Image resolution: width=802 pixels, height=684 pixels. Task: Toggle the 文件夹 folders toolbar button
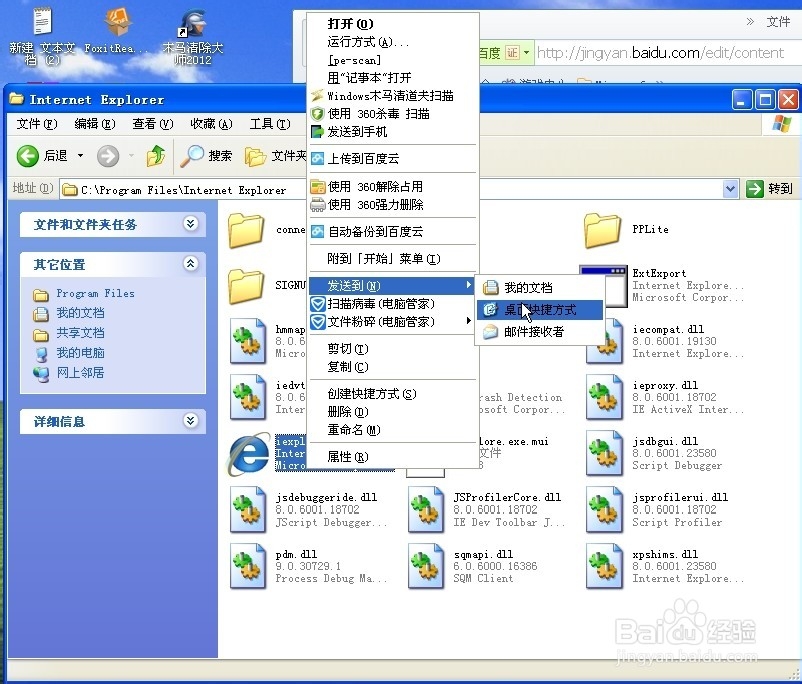[275, 156]
